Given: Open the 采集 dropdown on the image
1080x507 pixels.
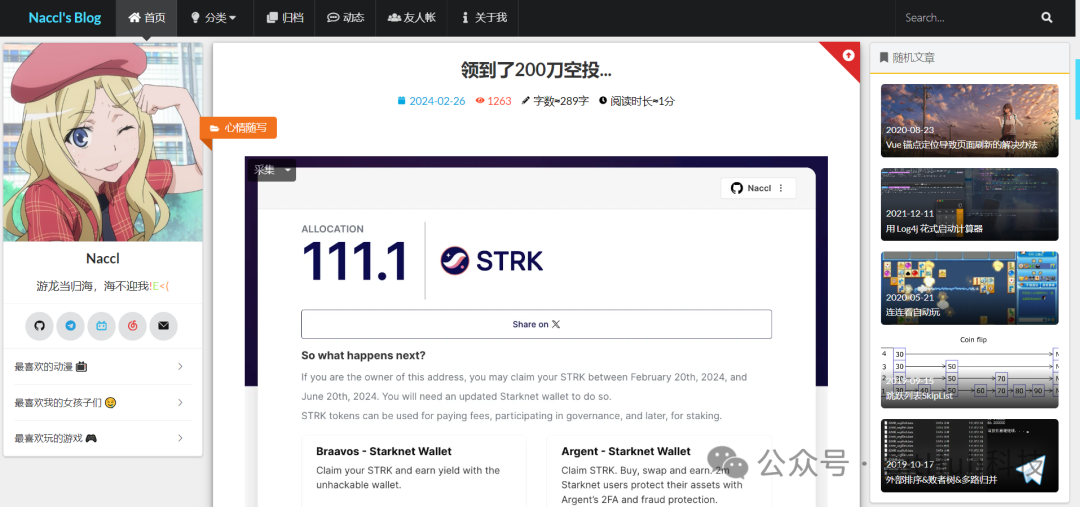Looking at the screenshot, I should [x=273, y=170].
